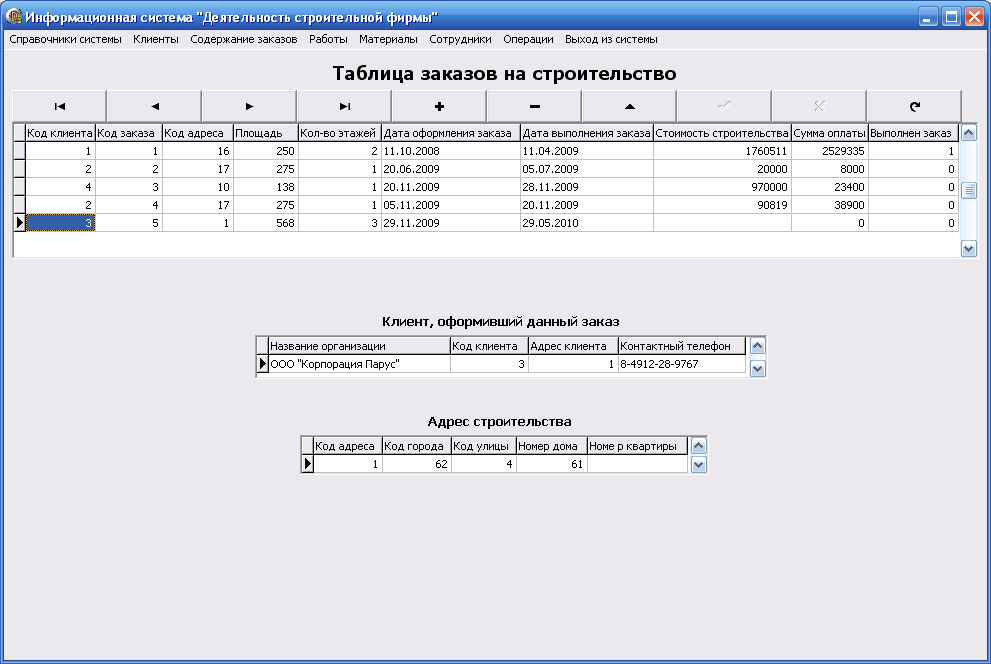Image resolution: width=991 pixels, height=664 pixels.
Task: Select cell ООО "Корпорация Парус"
Action: pyautogui.click(x=359, y=364)
